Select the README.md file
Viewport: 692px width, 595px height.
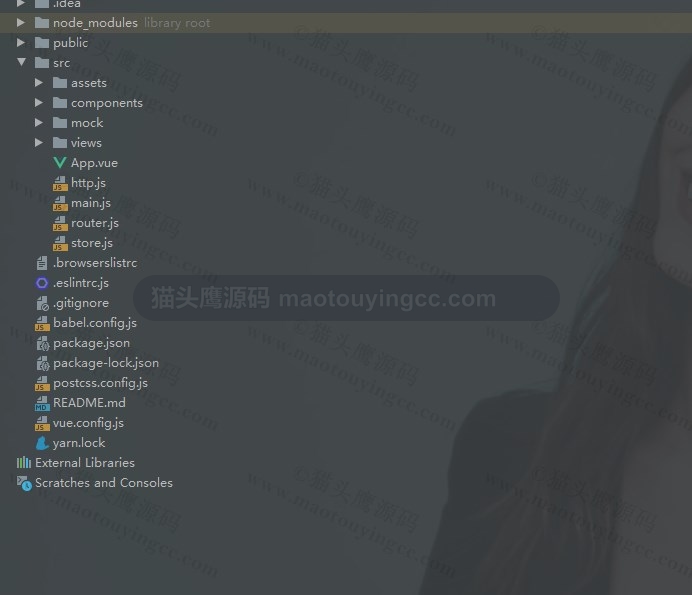pos(89,403)
